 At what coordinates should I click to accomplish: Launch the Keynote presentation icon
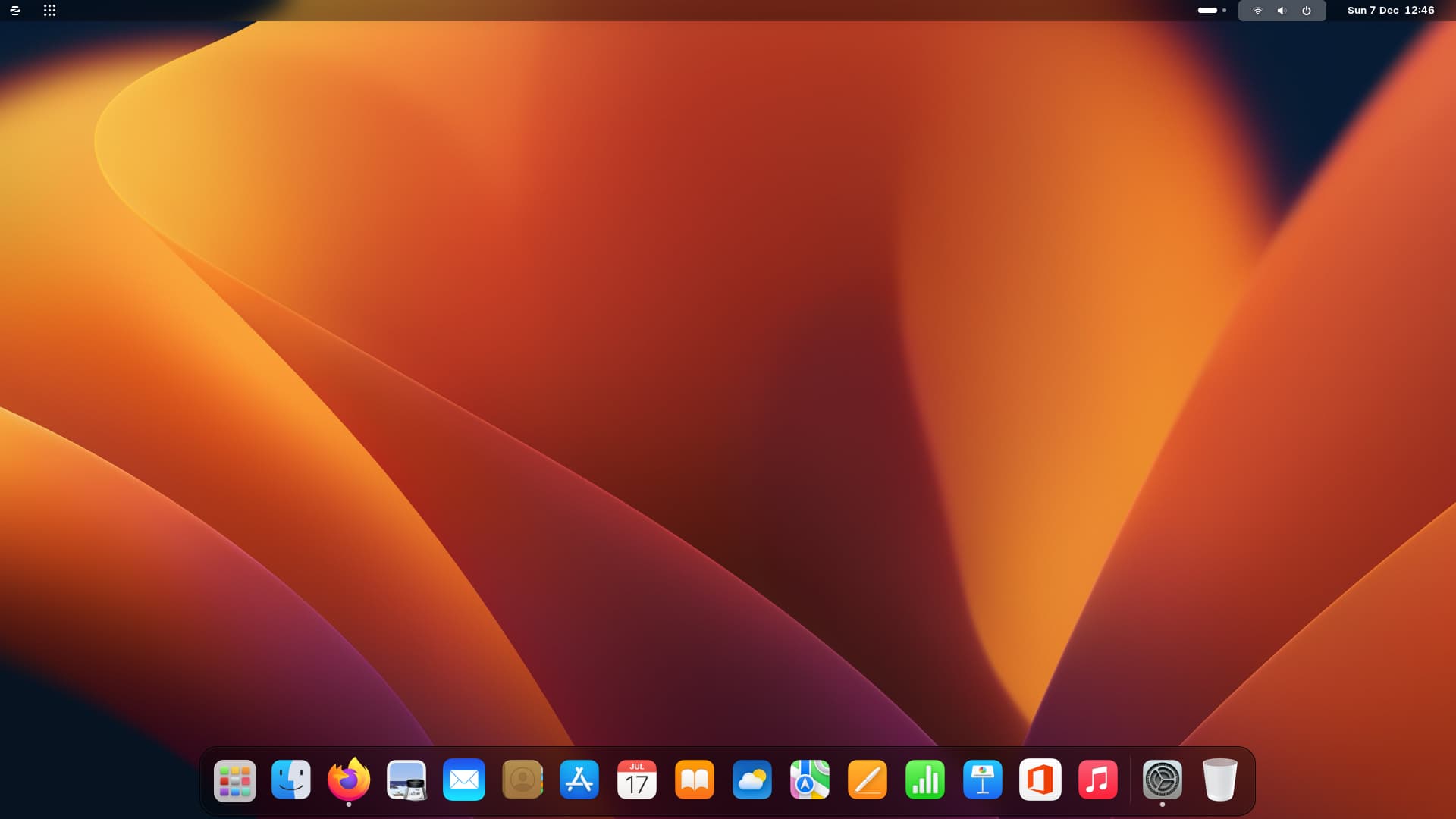[983, 780]
